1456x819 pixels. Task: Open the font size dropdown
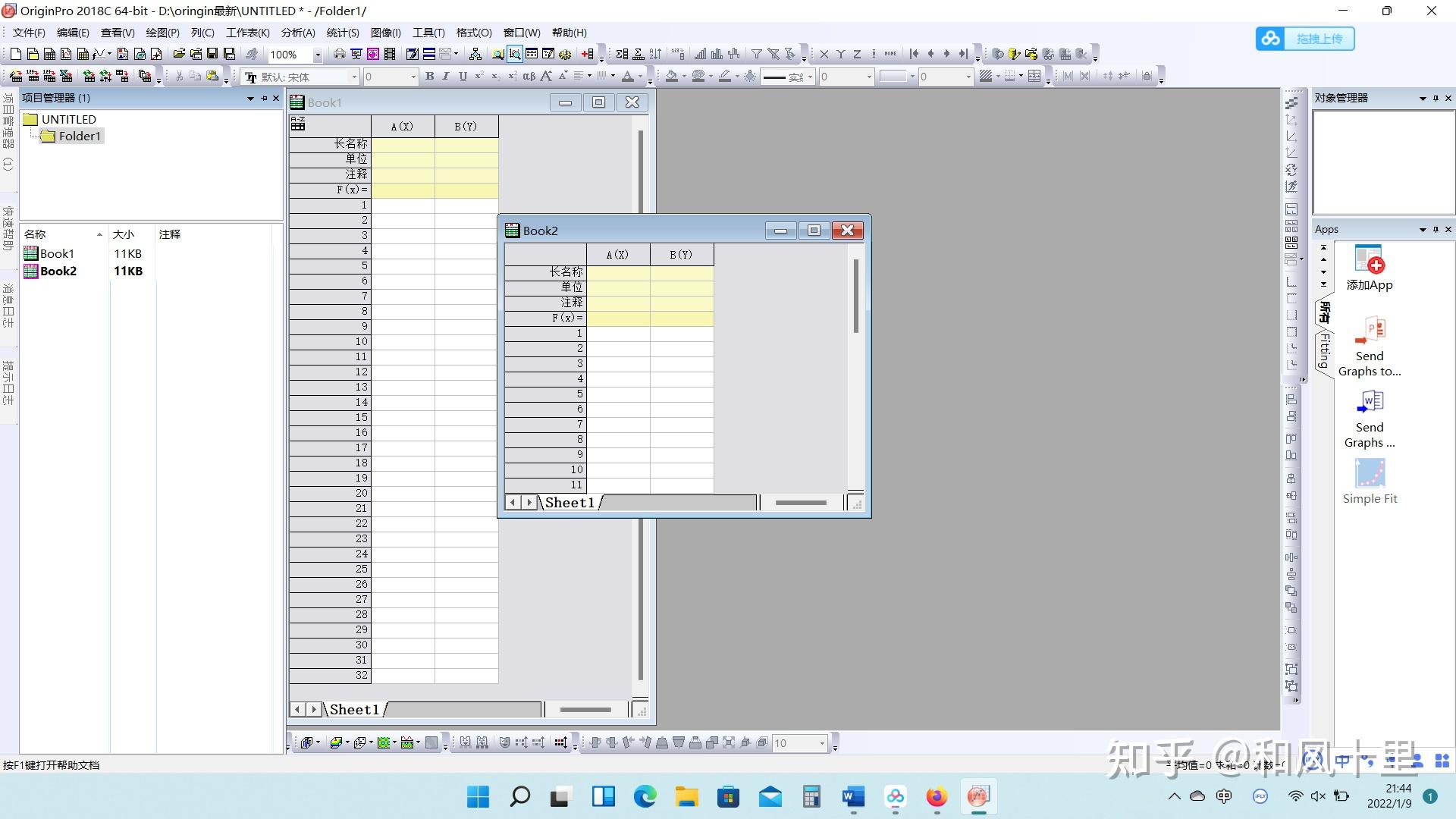pos(413,77)
